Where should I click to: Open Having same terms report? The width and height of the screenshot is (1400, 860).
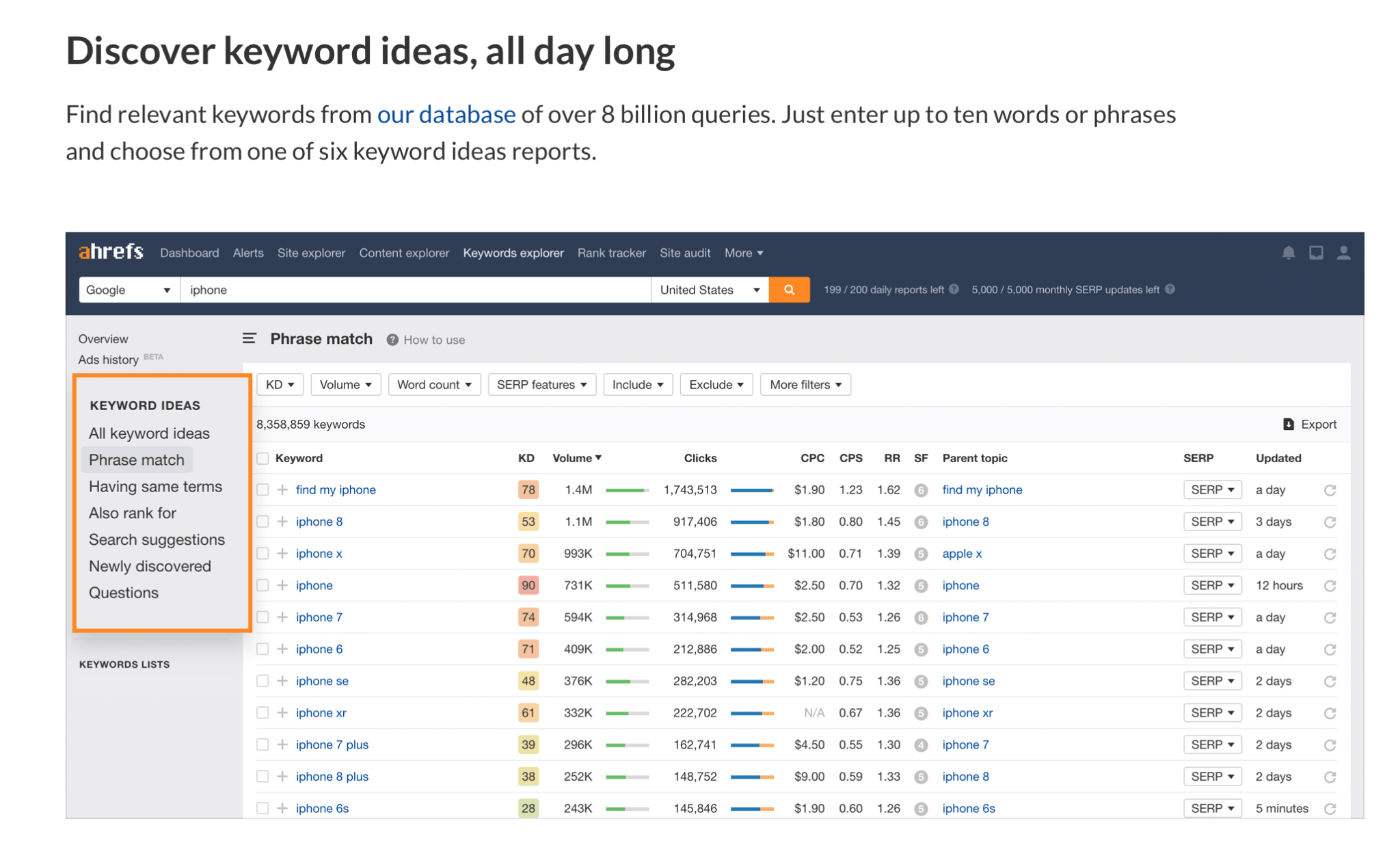(155, 487)
